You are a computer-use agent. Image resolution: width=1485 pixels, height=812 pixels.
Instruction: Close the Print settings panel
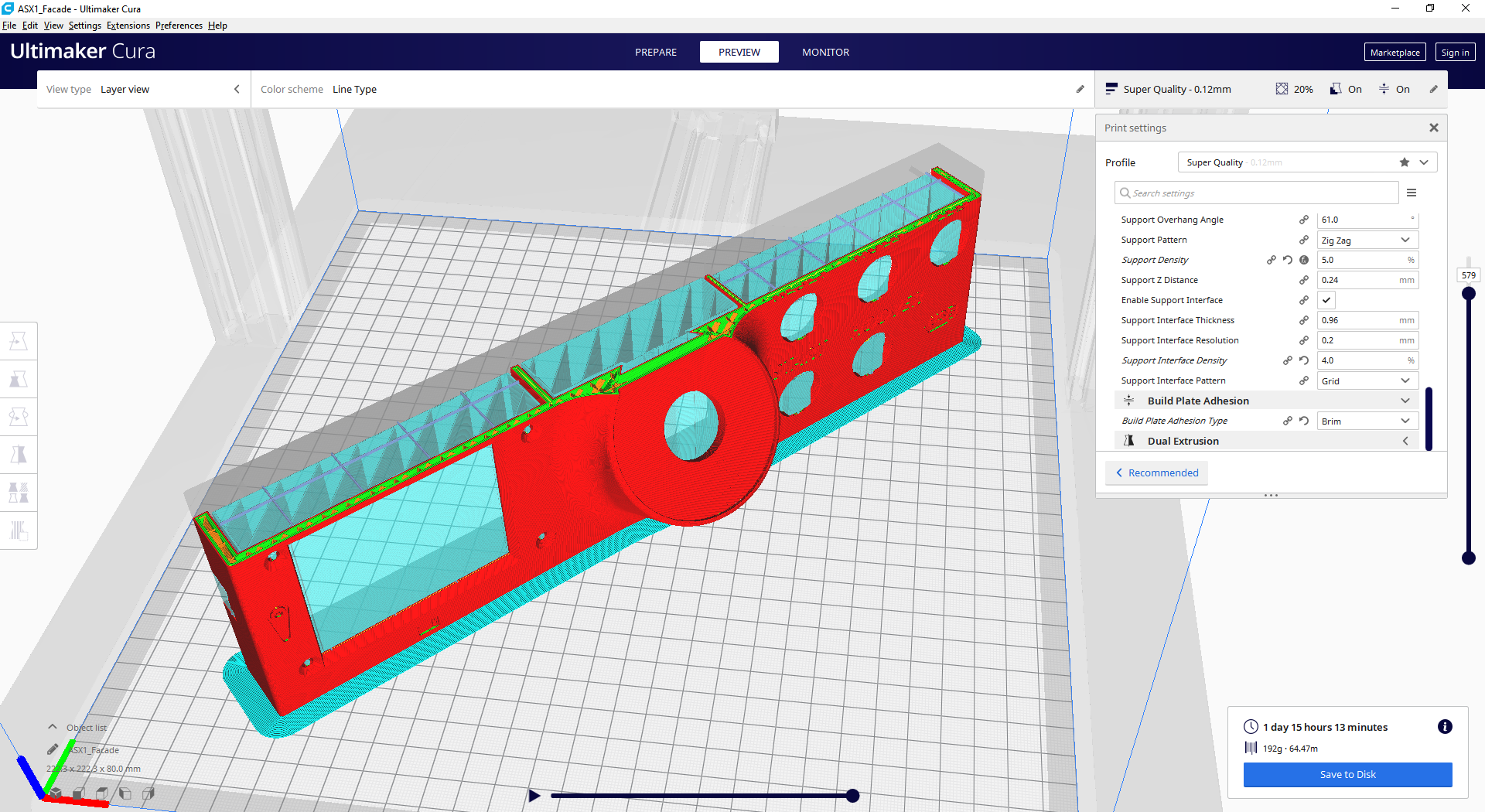pyautogui.click(x=1434, y=128)
